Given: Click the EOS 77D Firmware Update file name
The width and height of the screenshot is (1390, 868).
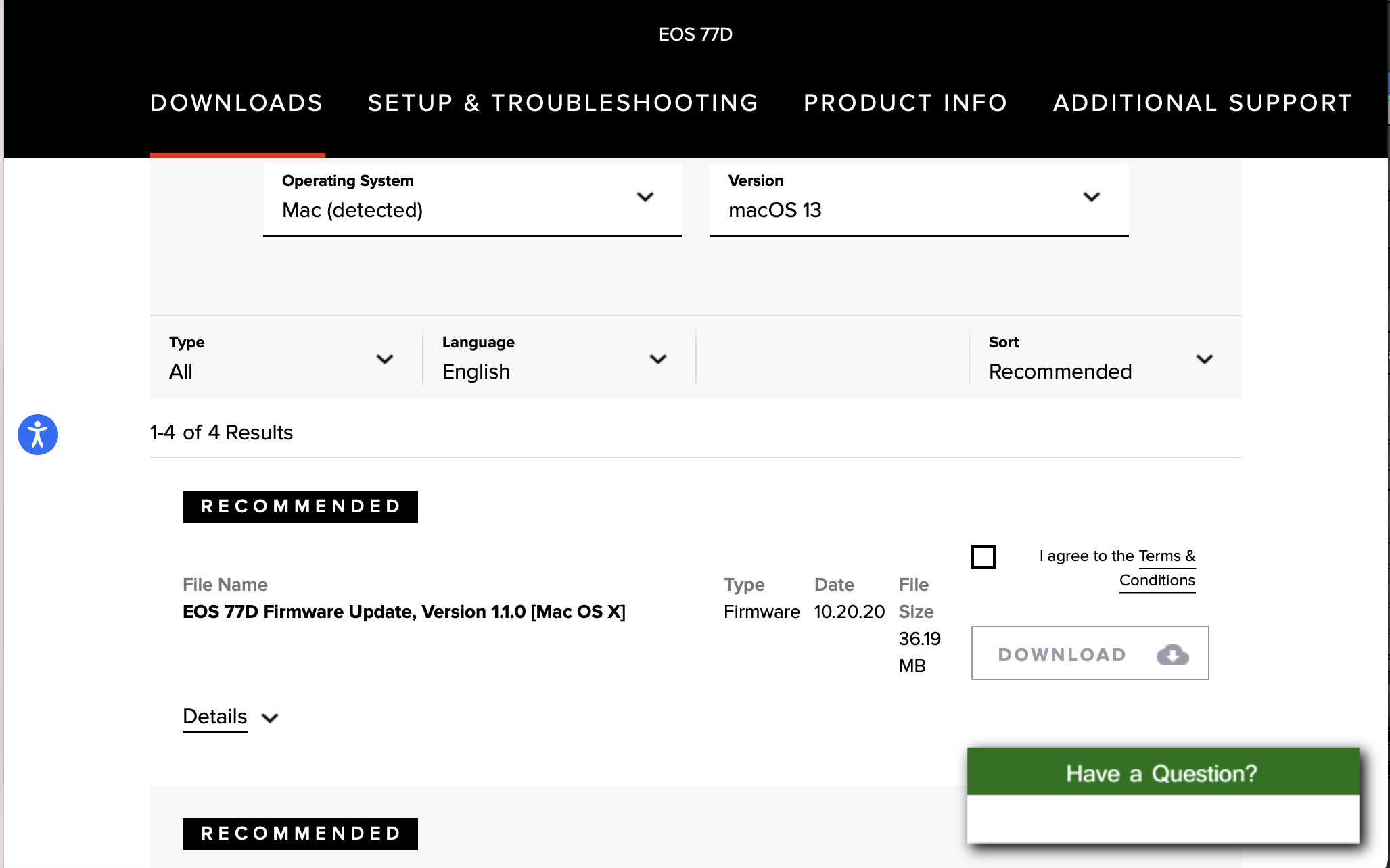Looking at the screenshot, I should click(x=404, y=612).
